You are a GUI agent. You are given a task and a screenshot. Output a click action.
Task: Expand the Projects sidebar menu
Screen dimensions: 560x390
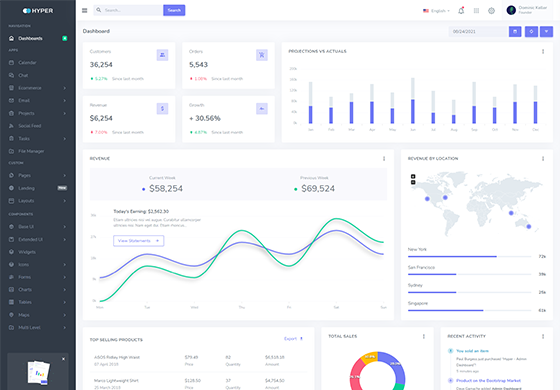click(x=38, y=113)
